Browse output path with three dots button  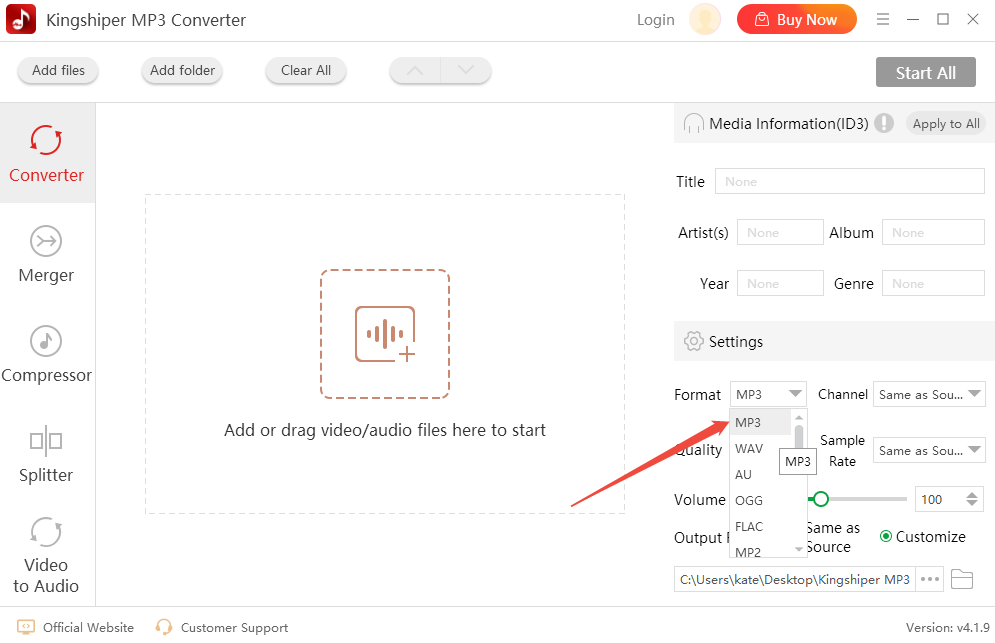point(930,579)
